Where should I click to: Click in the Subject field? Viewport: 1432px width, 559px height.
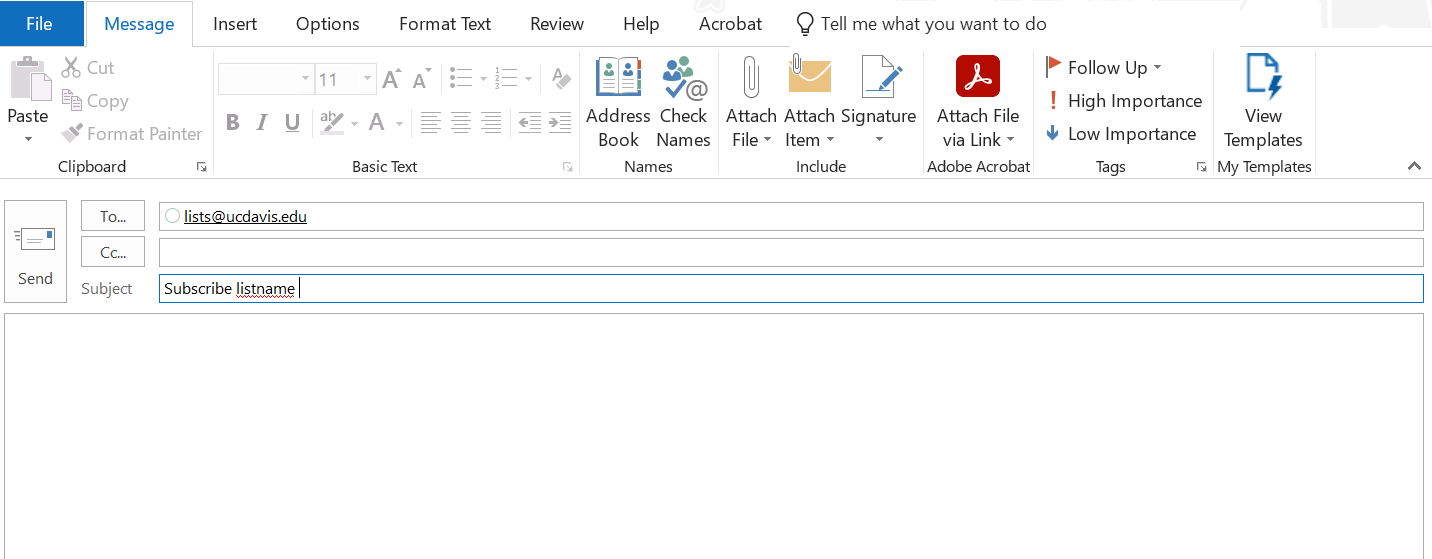point(790,289)
